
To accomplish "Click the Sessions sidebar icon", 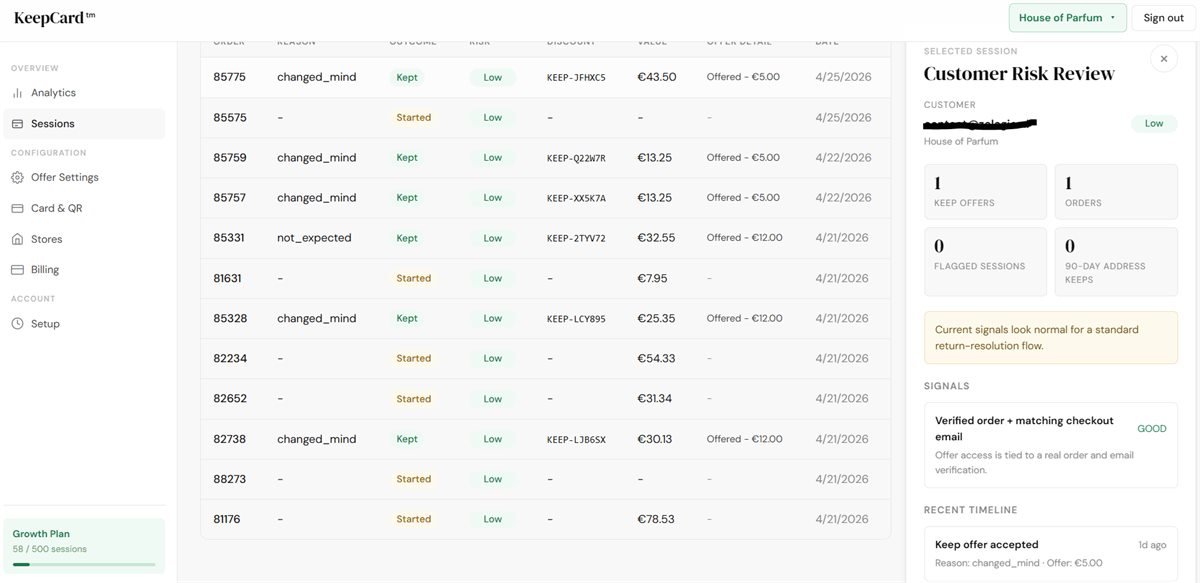I will [x=17, y=124].
